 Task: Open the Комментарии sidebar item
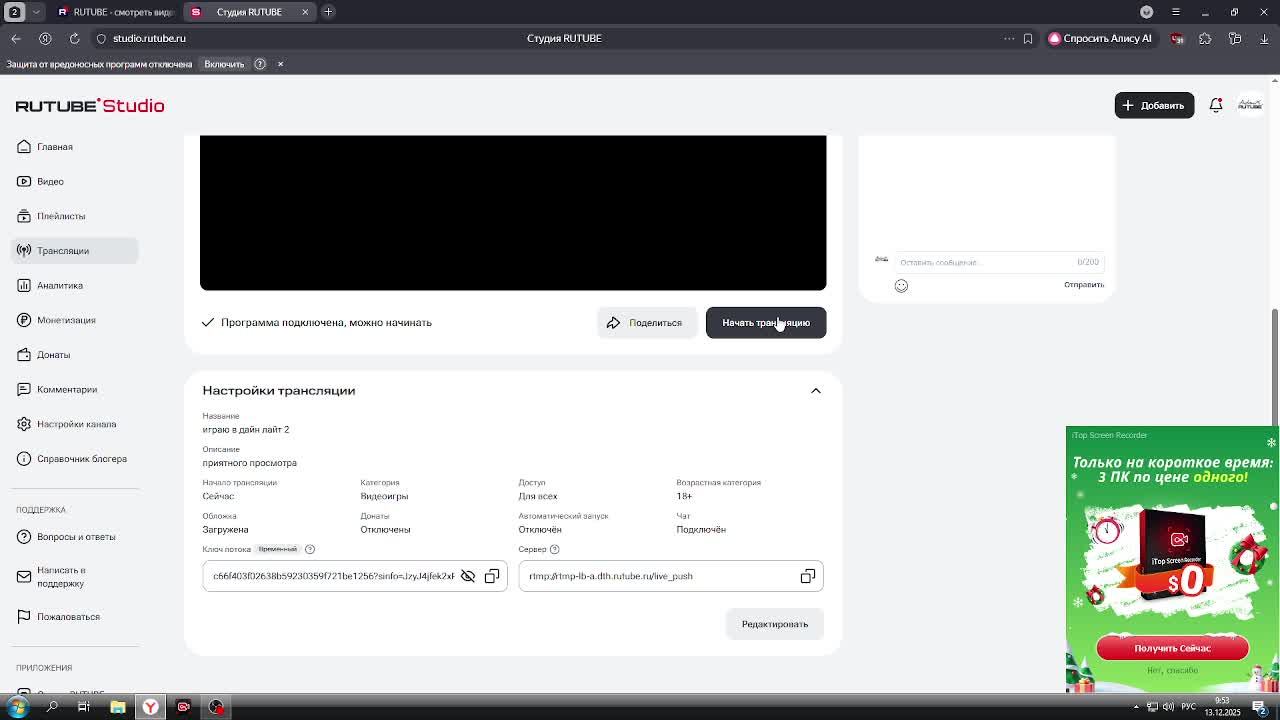pos(74,389)
